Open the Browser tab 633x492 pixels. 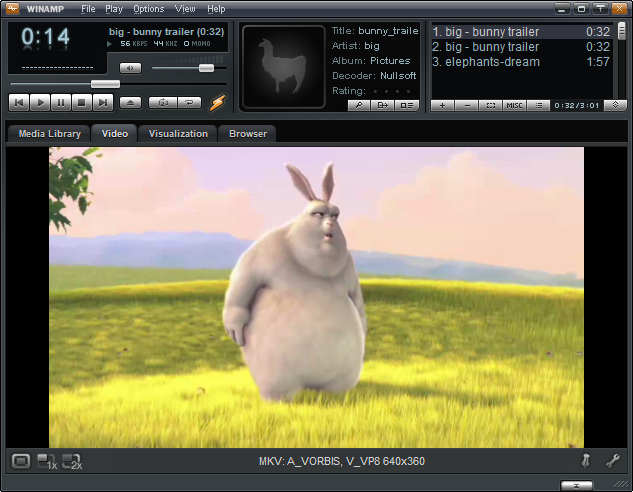click(248, 134)
